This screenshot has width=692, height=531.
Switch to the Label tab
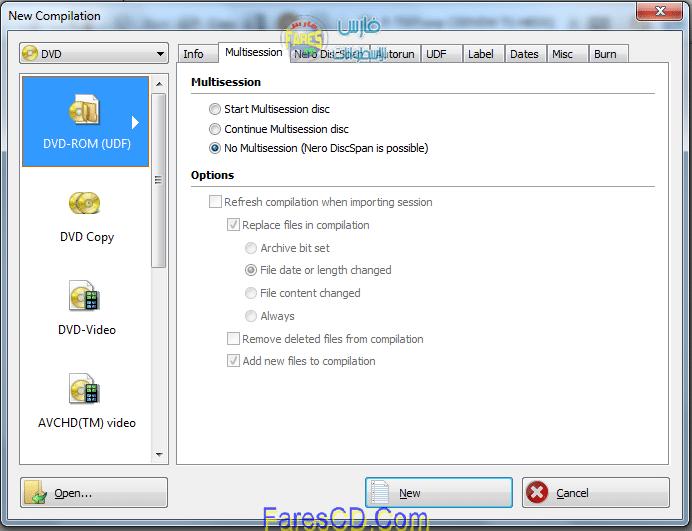[x=483, y=54]
